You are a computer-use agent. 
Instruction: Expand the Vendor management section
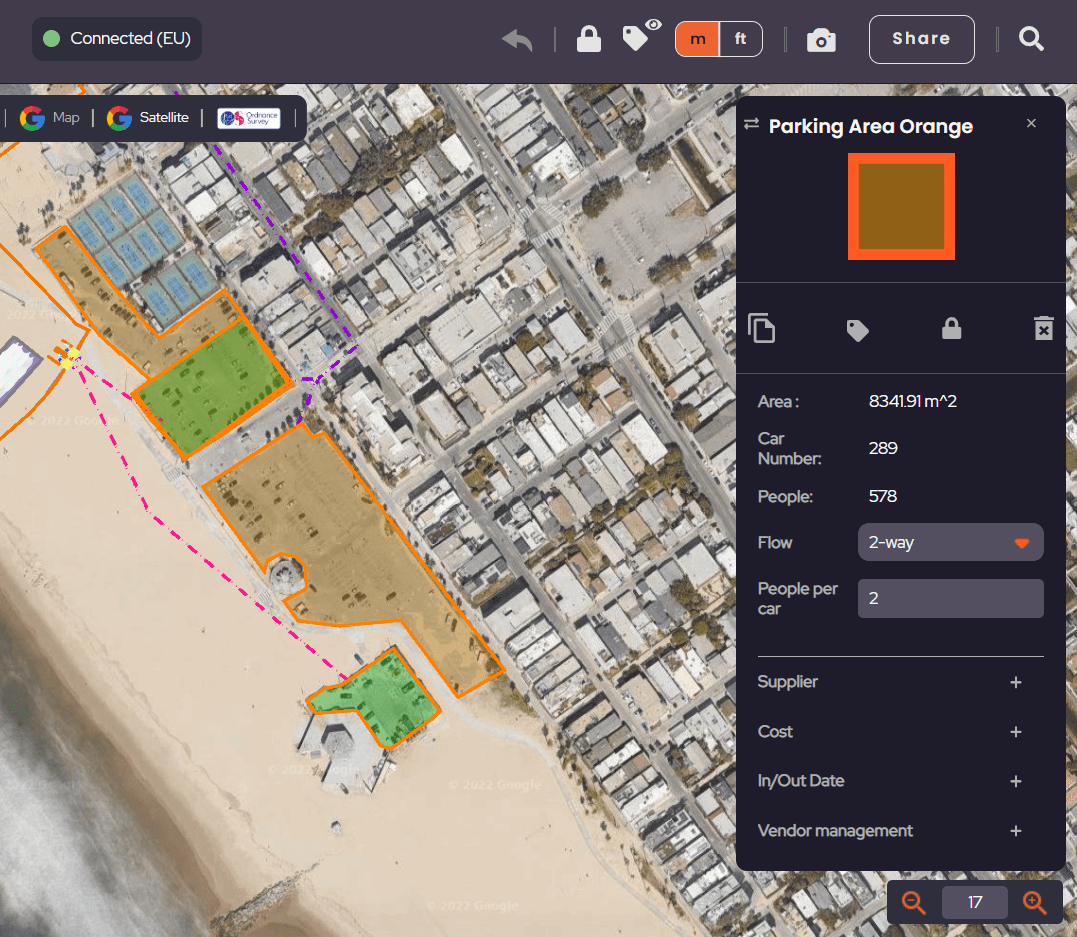click(1016, 831)
